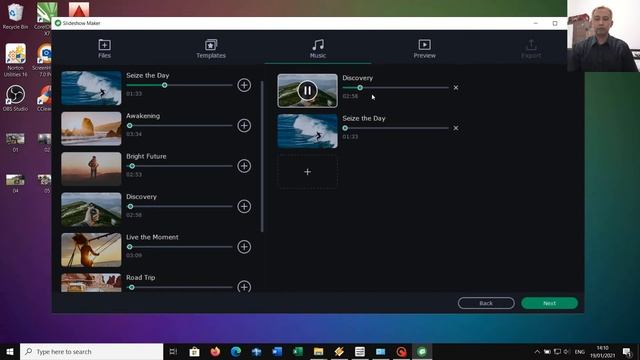
Task: Adjust Seize the Day library progress slider
Action: click(179, 85)
